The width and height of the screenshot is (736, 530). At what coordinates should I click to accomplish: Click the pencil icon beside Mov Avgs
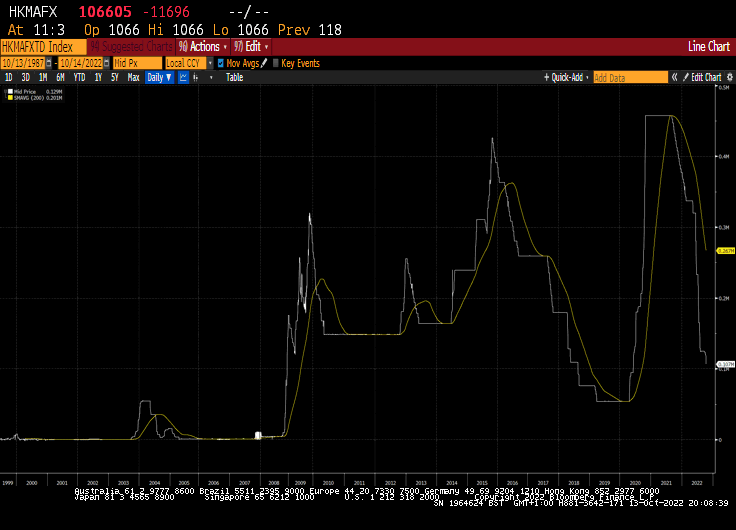pos(264,63)
